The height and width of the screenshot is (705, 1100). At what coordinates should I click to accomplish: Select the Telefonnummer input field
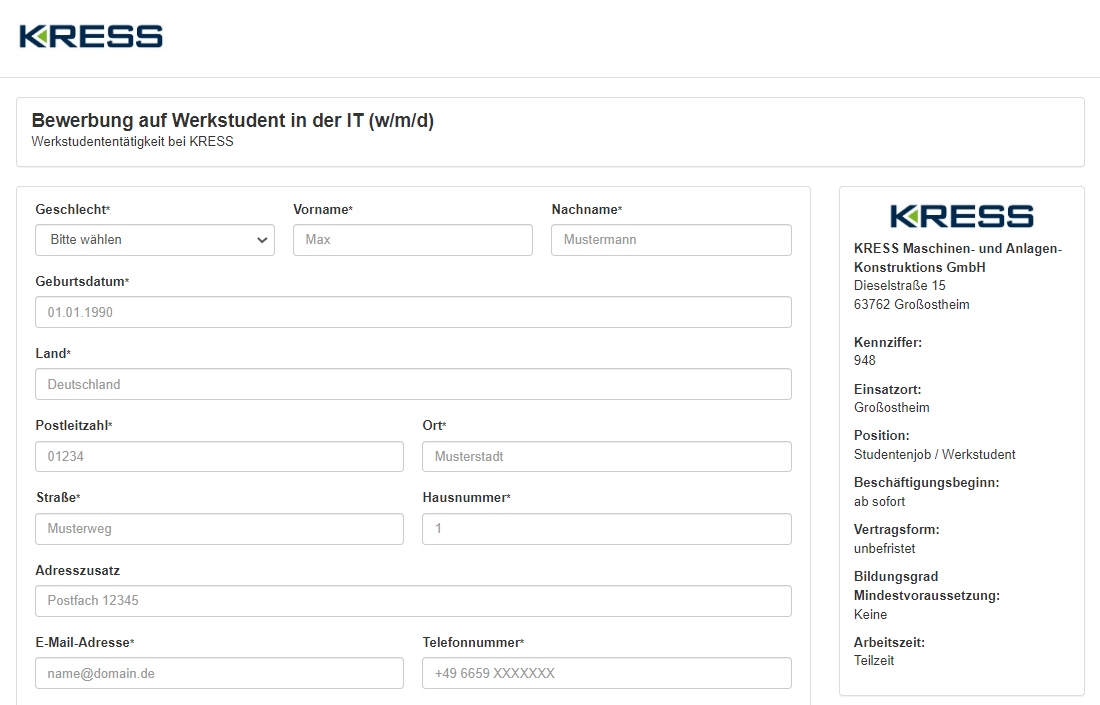[x=606, y=673]
